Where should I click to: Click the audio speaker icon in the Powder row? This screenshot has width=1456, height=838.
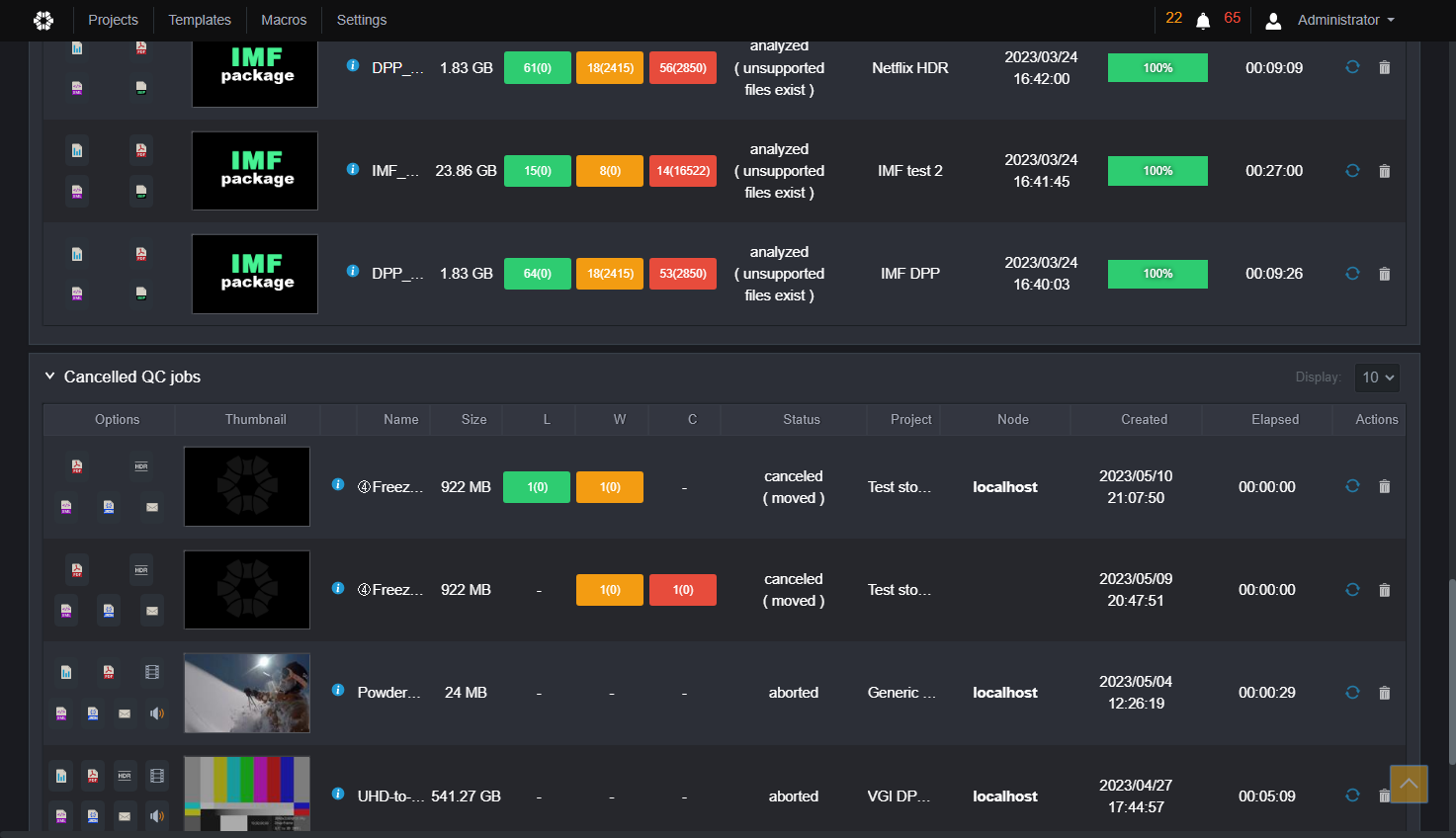pos(157,712)
